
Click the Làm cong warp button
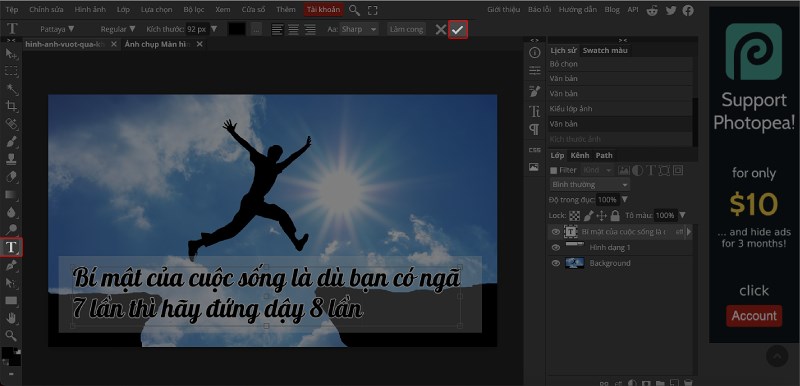pos(406,30)
